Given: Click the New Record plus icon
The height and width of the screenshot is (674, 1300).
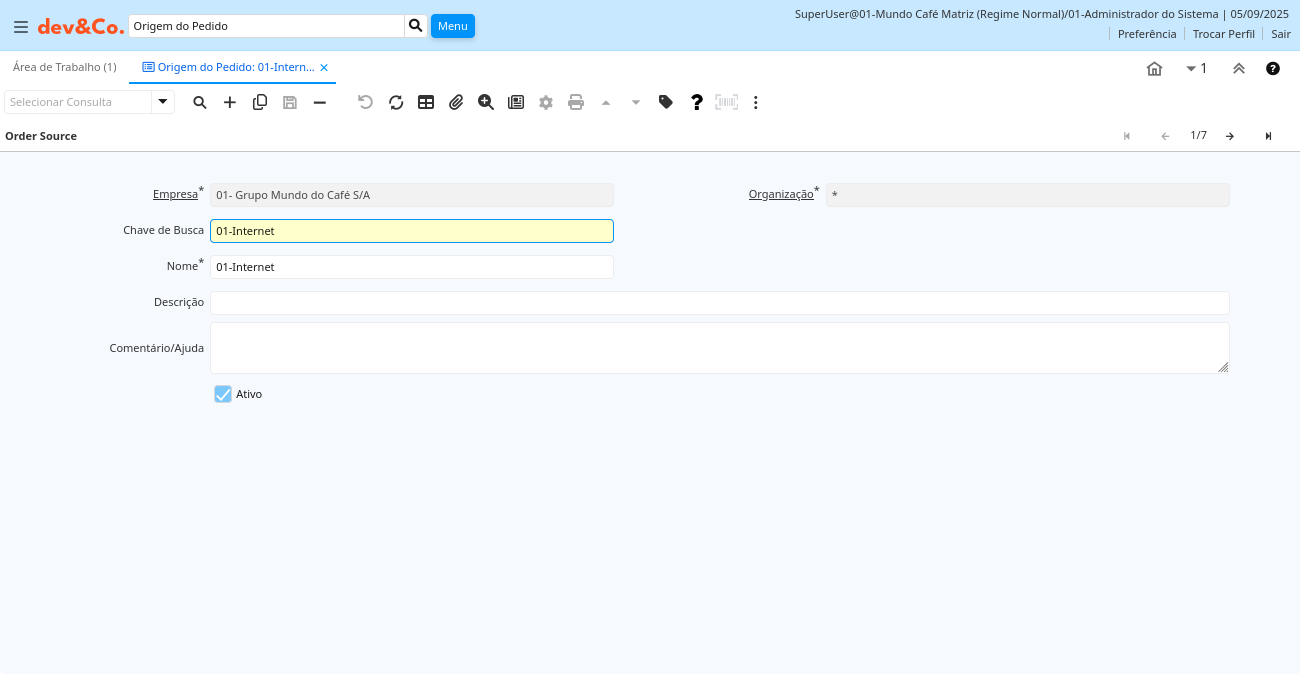Looking at the screenshot, I should click(230, 102).
